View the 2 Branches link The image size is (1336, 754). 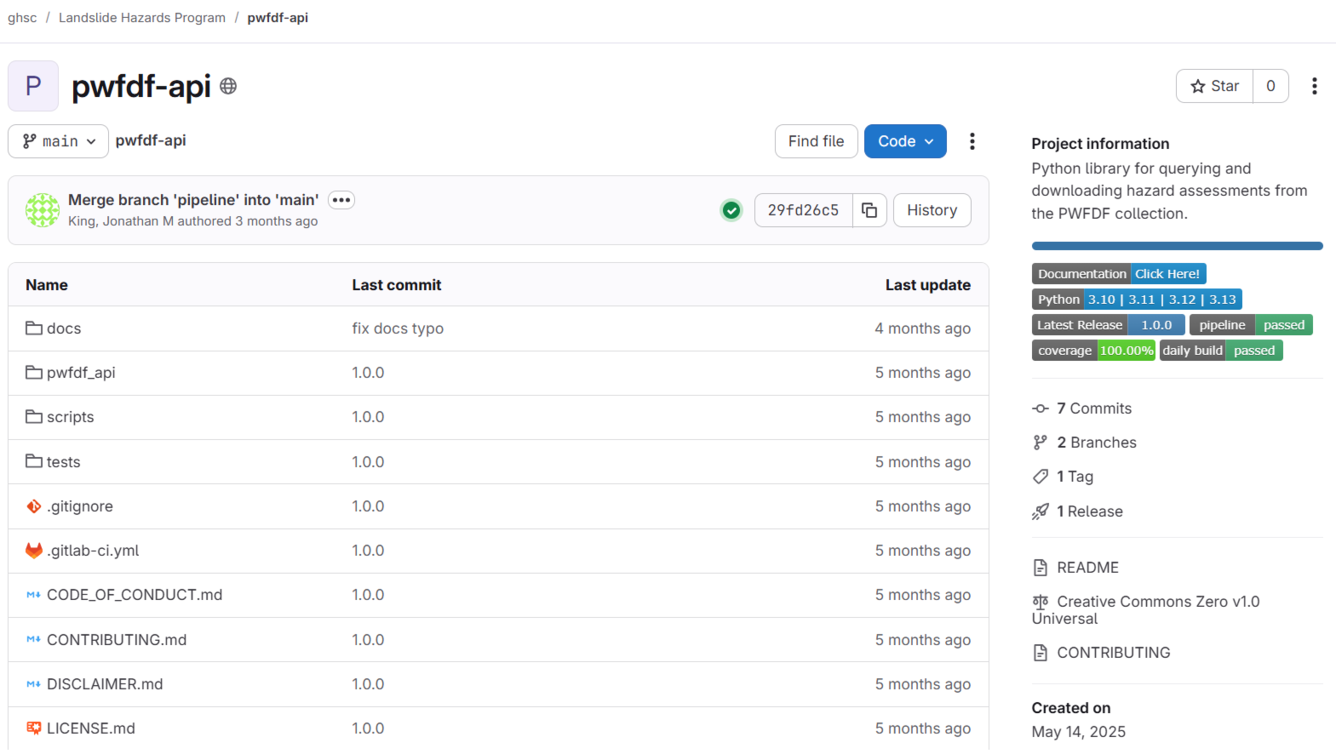1097,442
